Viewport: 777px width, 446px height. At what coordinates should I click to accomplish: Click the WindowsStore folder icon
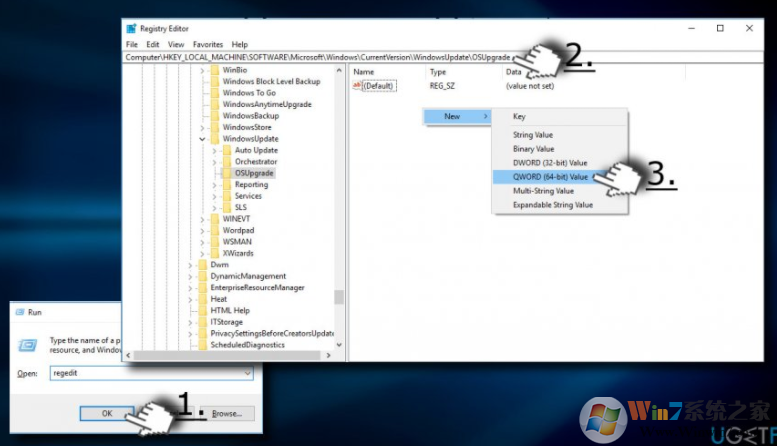point(215,127)
